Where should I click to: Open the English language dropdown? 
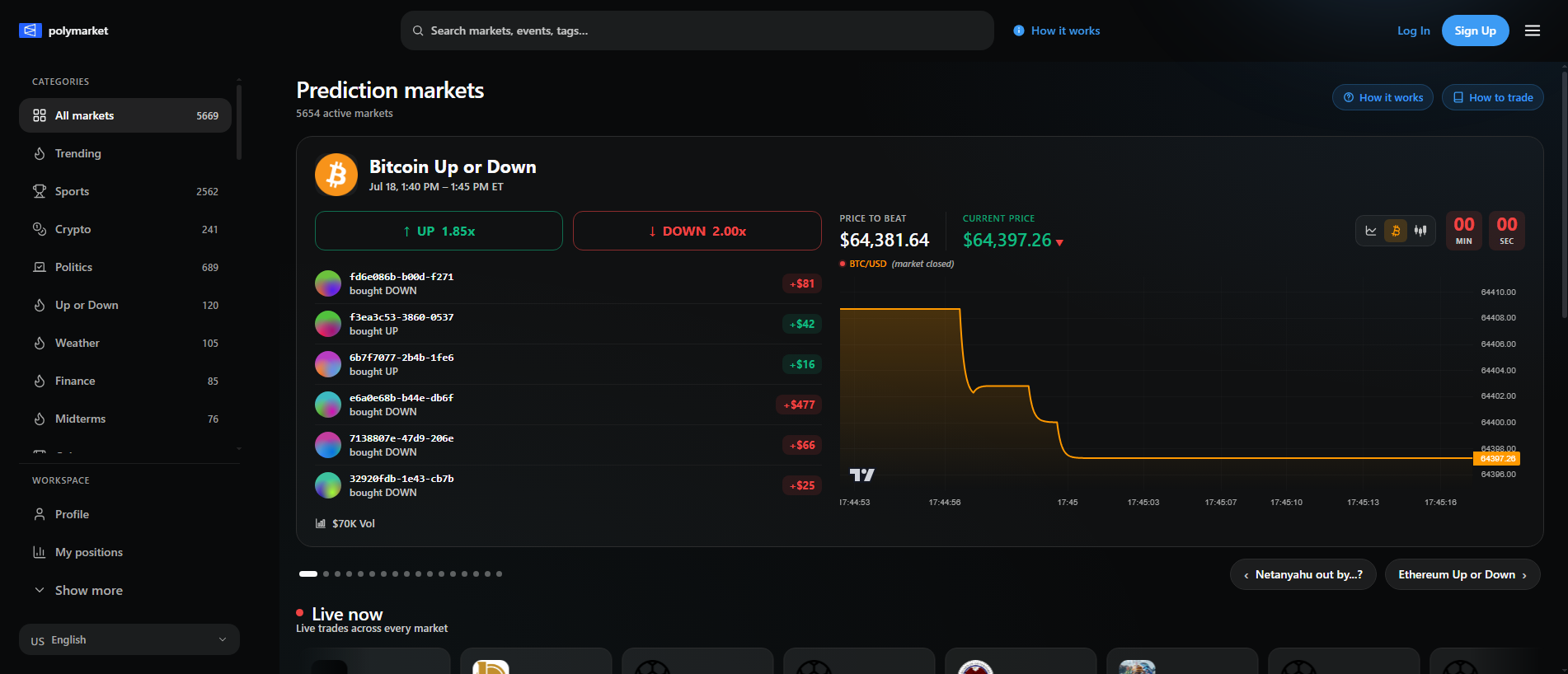pyautogui.click(x=129, y=639)
